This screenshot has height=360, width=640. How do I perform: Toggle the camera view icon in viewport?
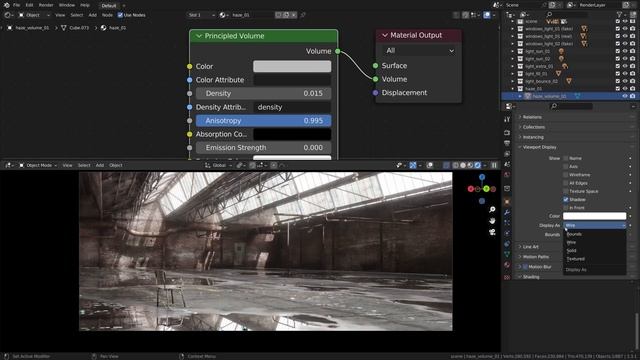[492, 232]
